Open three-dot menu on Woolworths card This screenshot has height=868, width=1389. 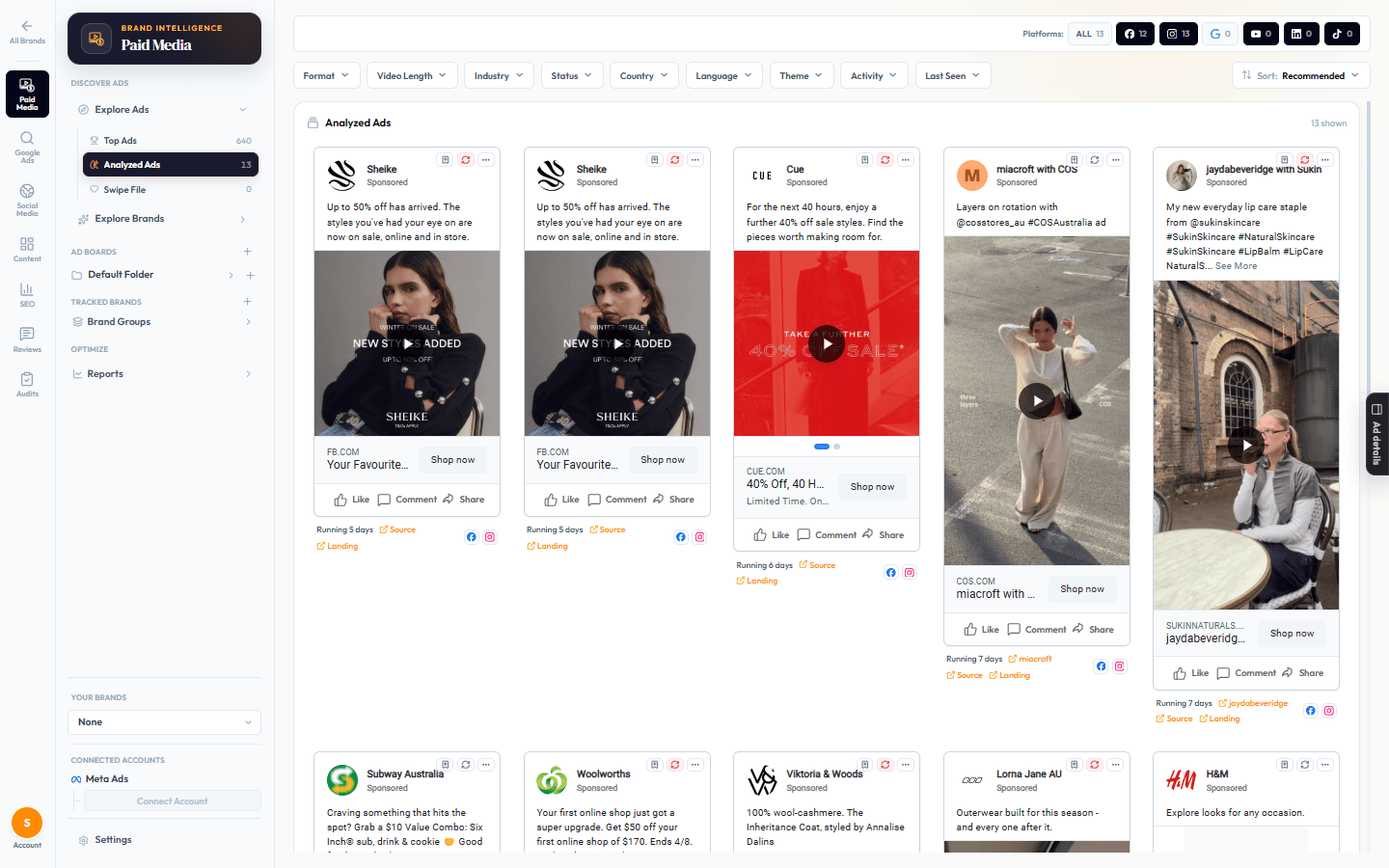tap(695, 765)
